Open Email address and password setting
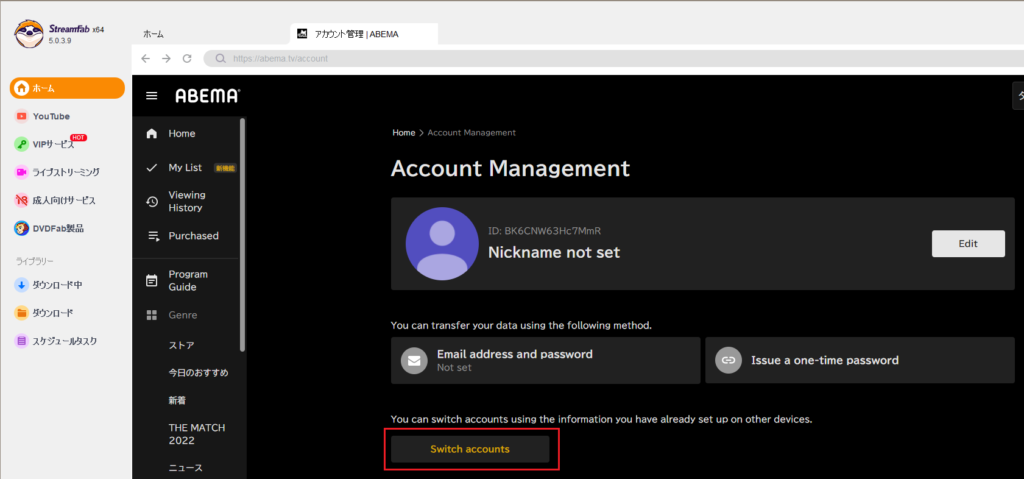 coord(545,360)
